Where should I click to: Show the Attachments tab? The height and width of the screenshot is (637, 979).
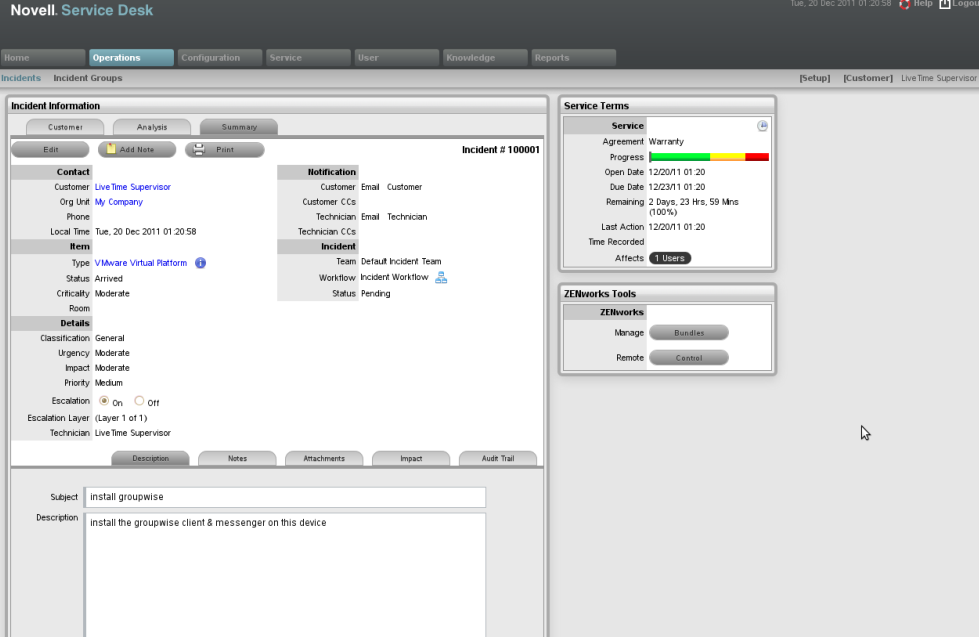324,459
